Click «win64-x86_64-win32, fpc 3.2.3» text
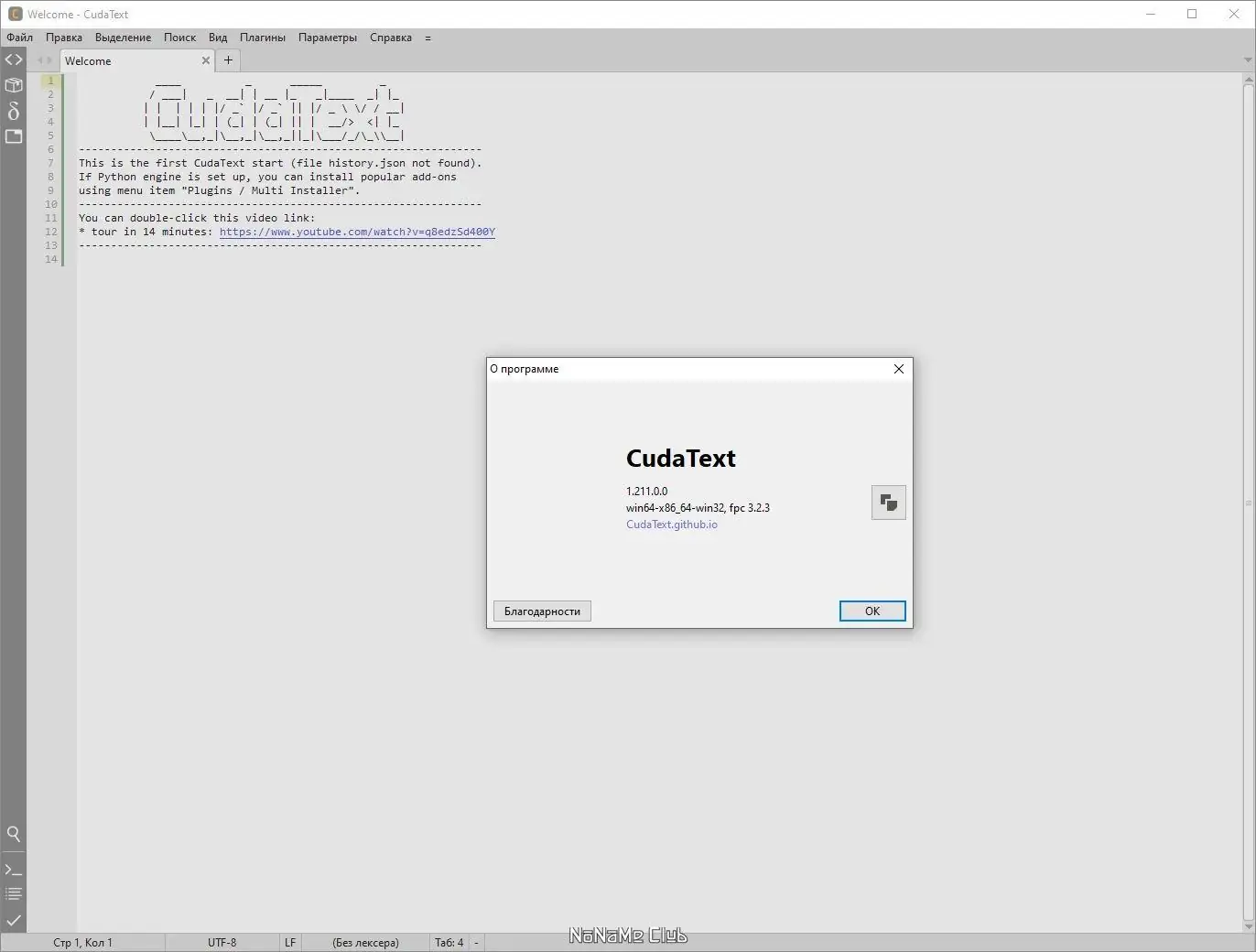 (698, 508)
